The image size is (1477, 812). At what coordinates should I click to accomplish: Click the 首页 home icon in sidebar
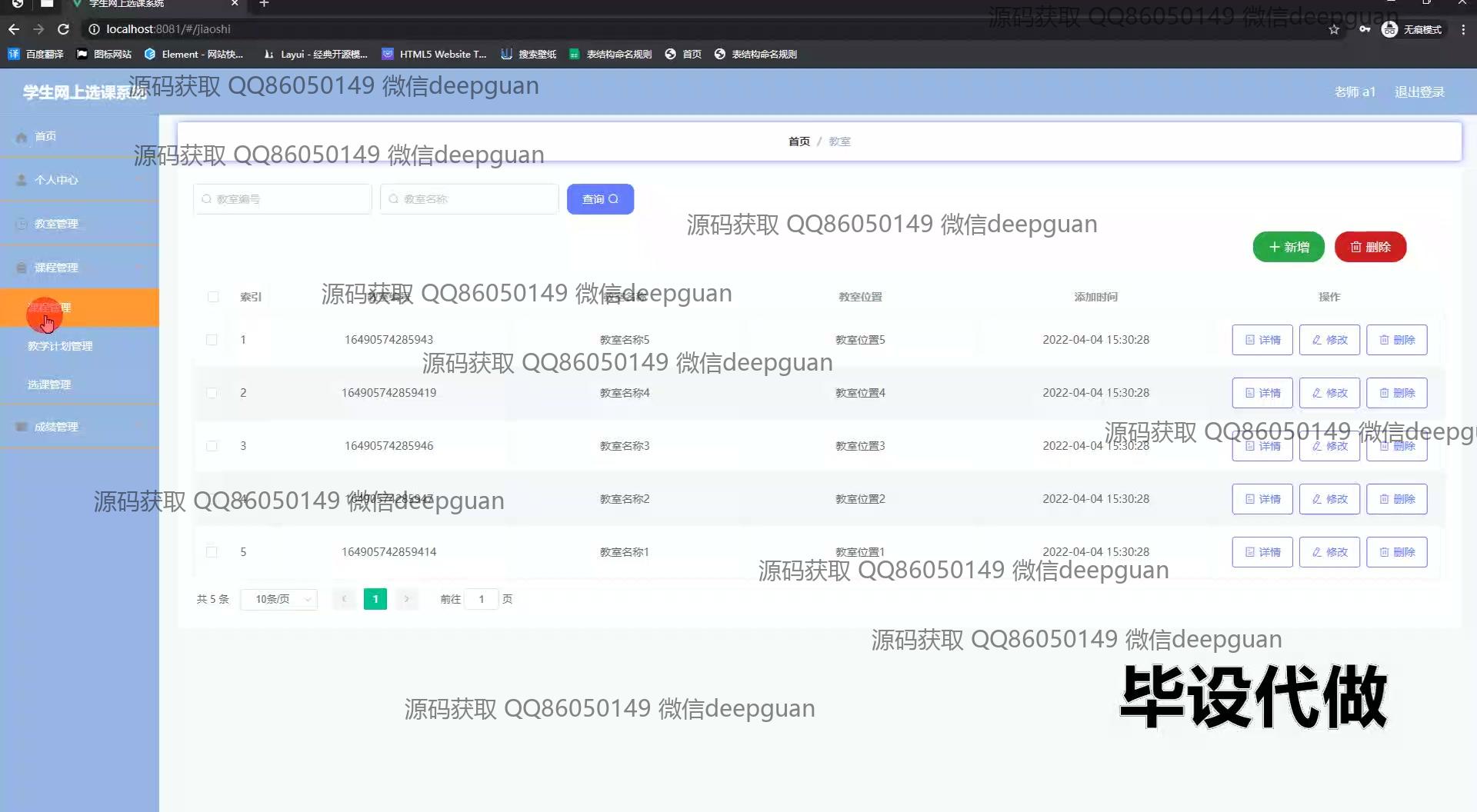(x=22, y=137)
